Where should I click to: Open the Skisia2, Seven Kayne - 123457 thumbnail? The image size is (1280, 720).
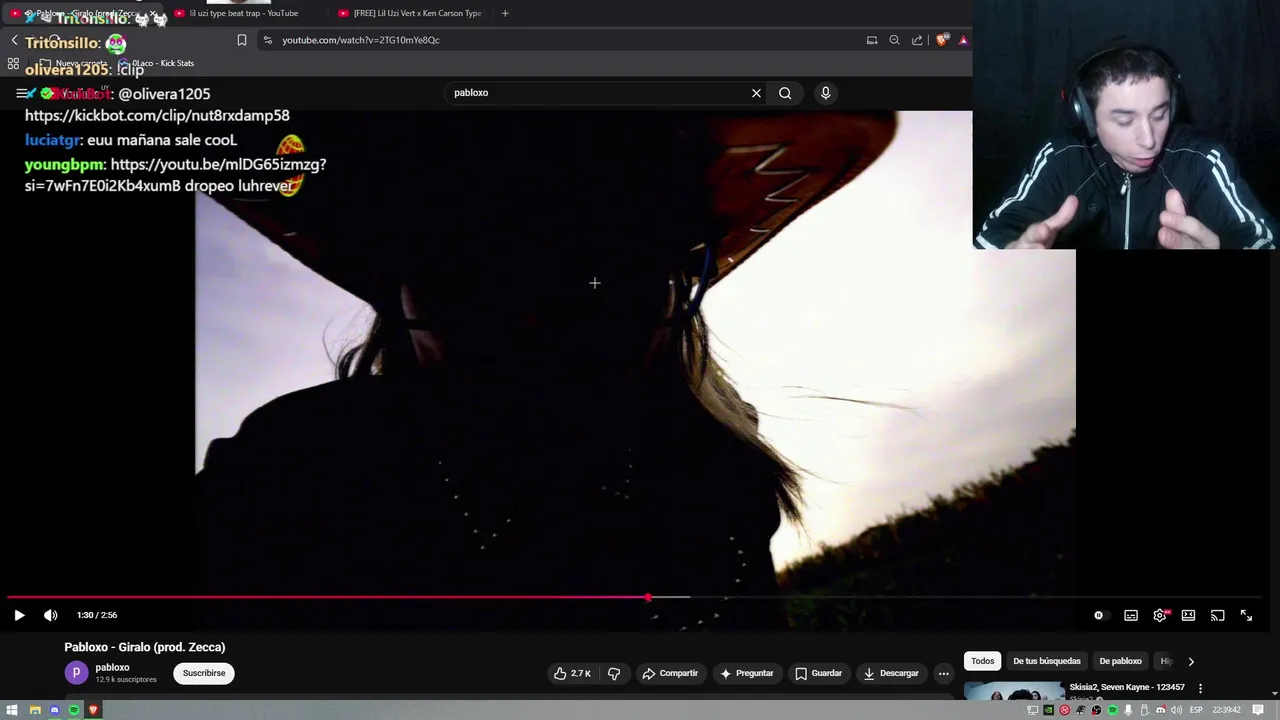pyautogui.click(x=1014, y=692)
